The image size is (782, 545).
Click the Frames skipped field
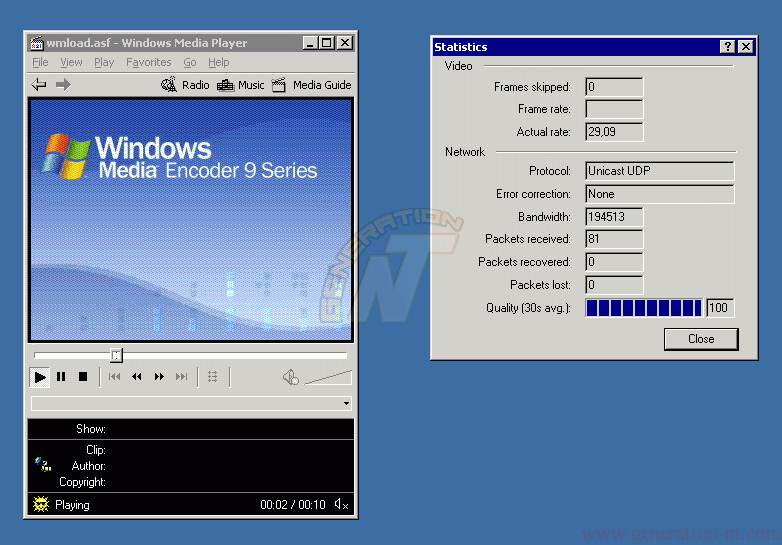[614, 87]
